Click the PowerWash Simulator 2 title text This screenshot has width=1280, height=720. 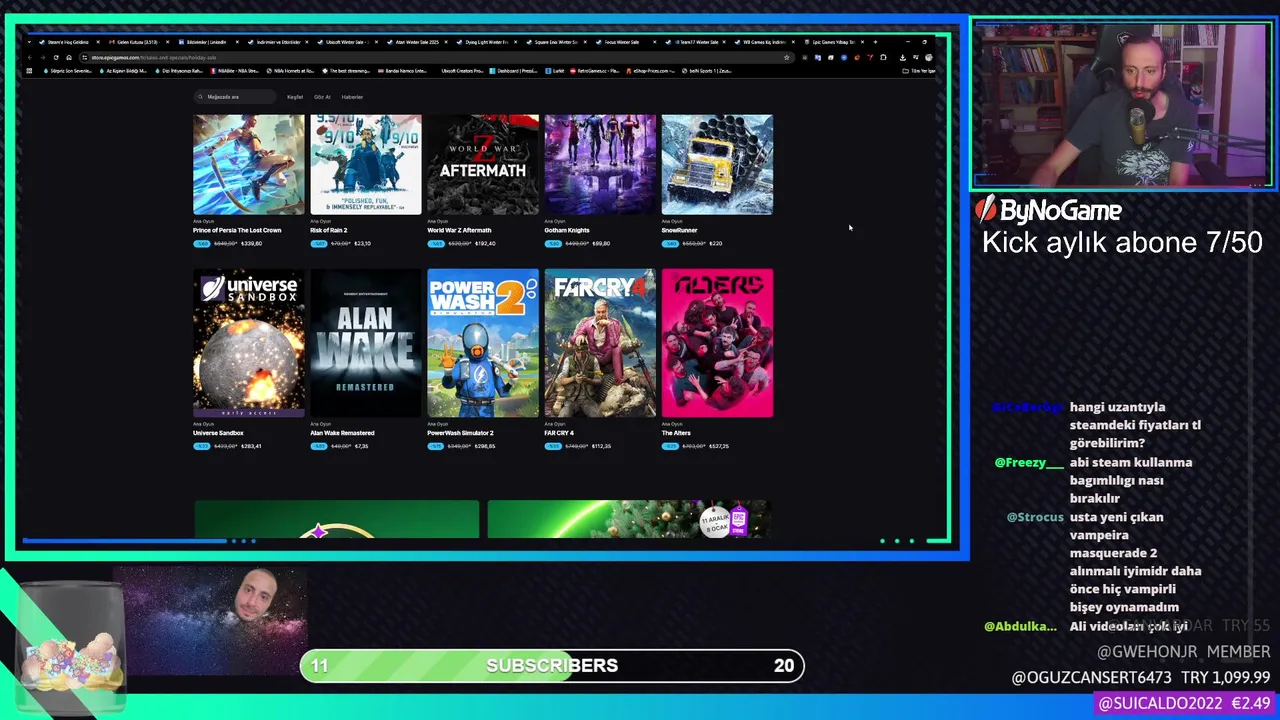[x=460, y=433]
